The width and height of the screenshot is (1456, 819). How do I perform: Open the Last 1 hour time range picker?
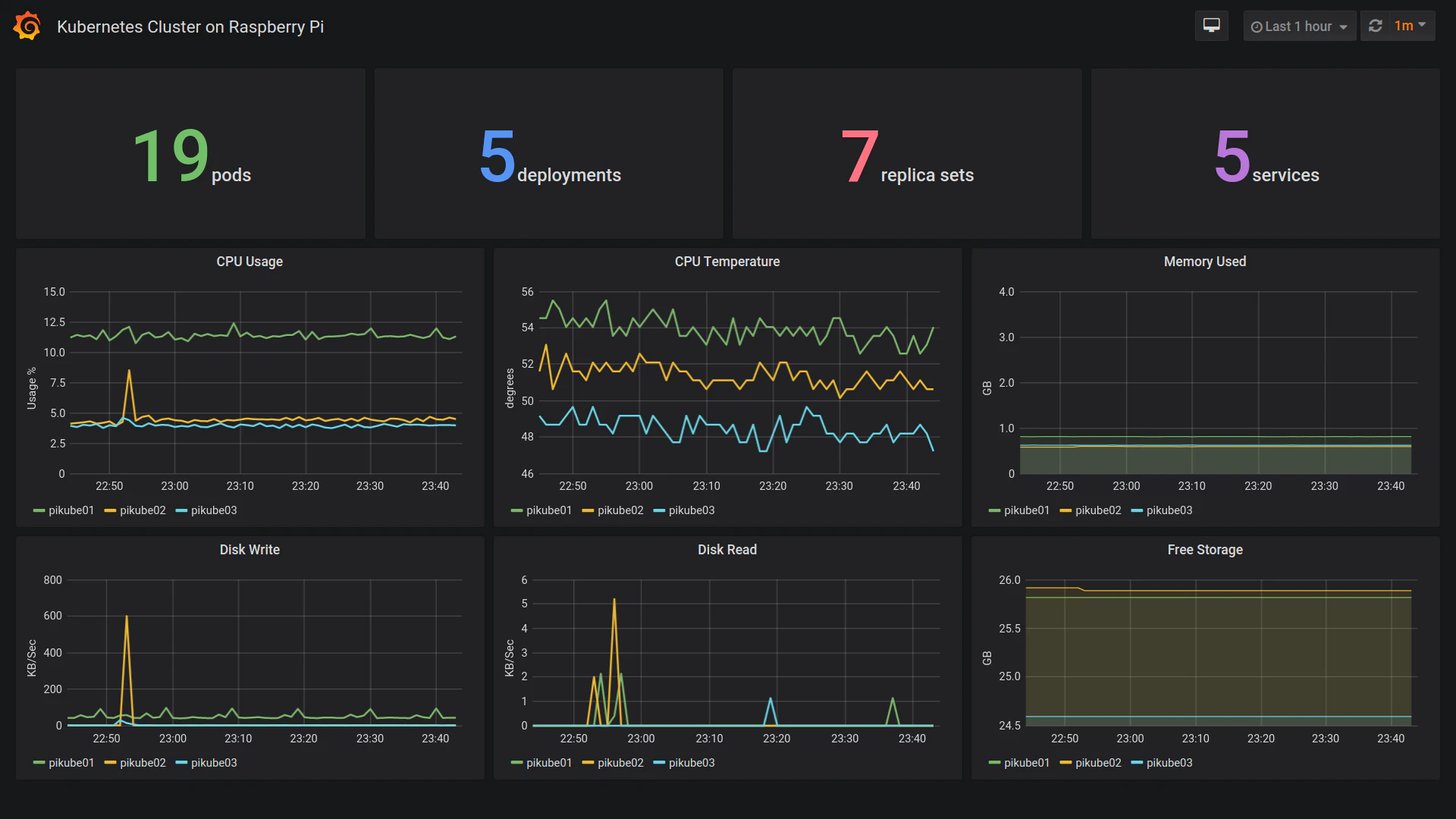tap(1300, 27)
